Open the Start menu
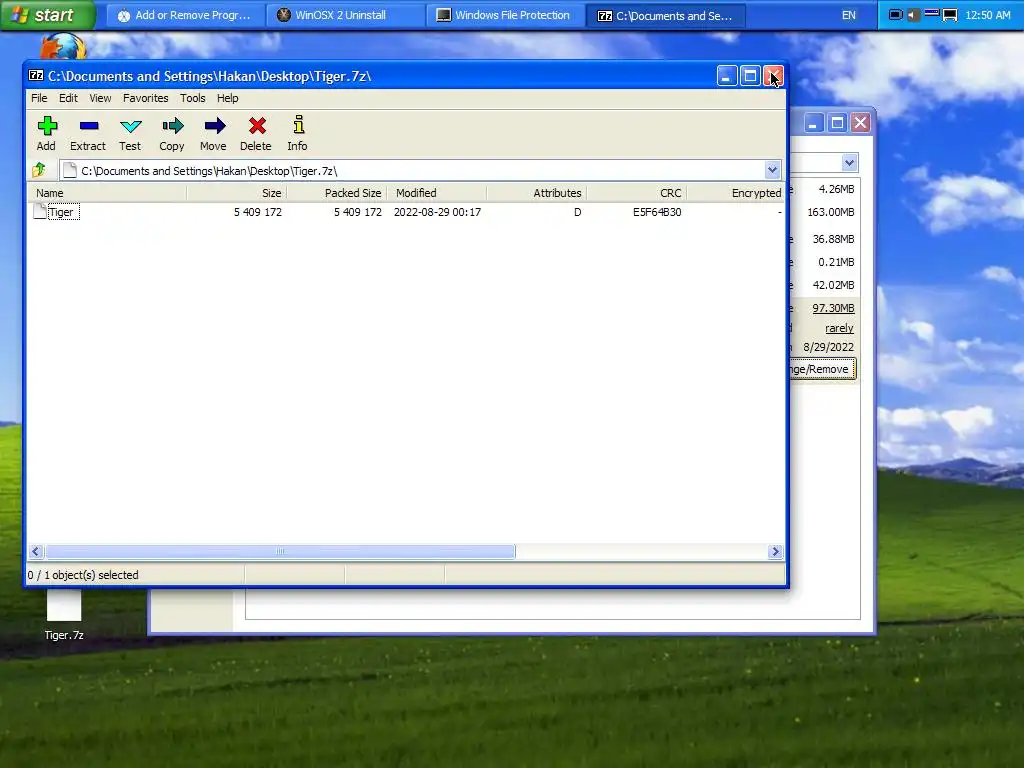This screenshot has width=1024, height=768. 47,15
